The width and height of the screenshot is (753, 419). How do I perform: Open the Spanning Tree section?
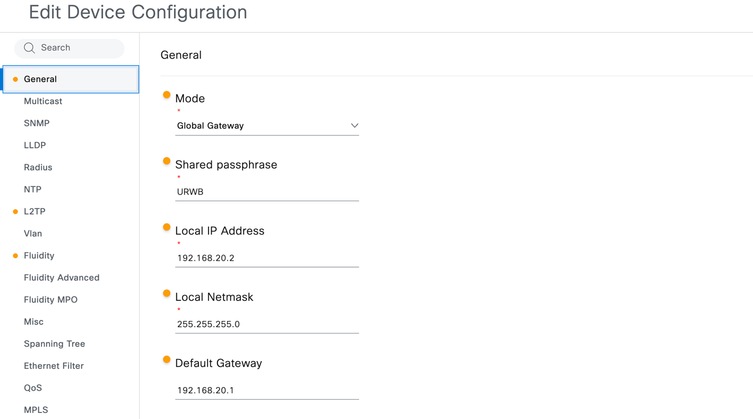[x=54, y=344]
